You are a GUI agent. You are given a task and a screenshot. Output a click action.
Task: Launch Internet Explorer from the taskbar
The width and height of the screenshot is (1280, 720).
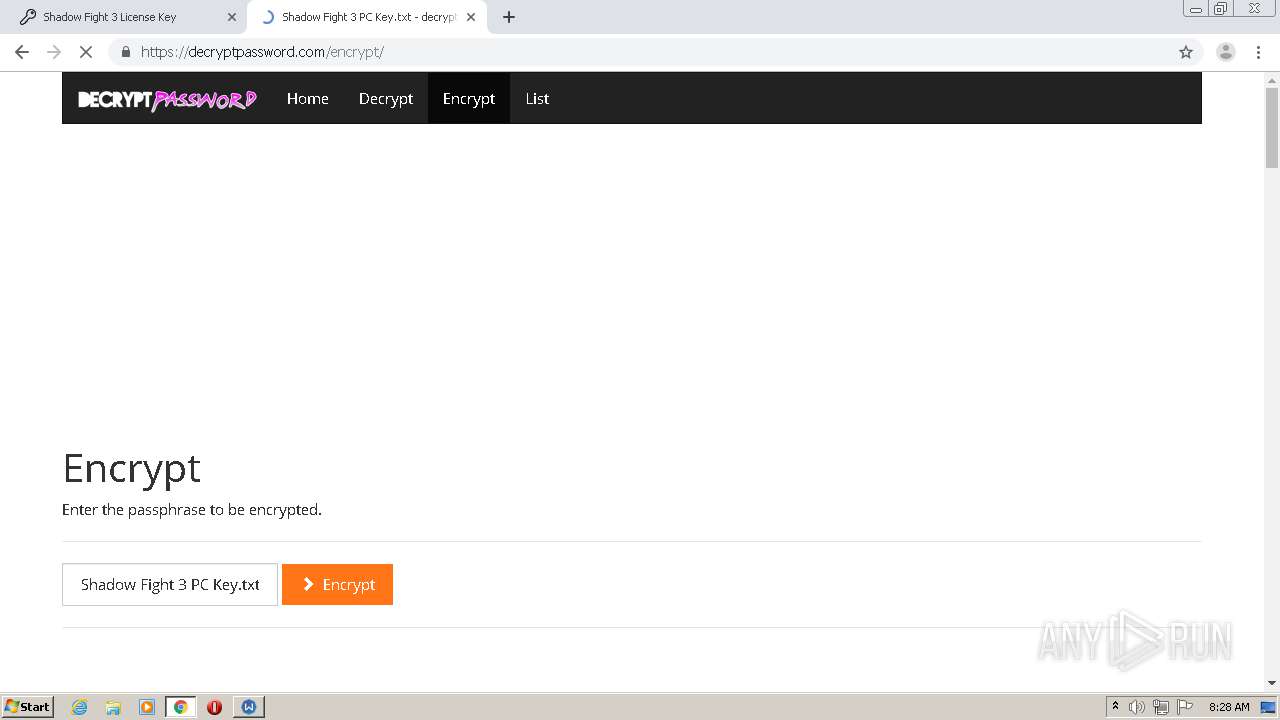80,707
